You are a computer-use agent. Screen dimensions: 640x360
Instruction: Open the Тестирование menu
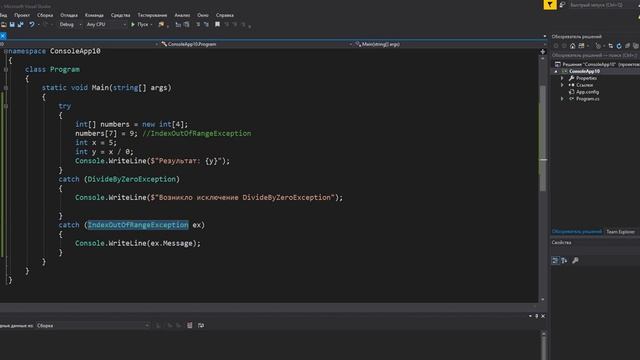152,15
